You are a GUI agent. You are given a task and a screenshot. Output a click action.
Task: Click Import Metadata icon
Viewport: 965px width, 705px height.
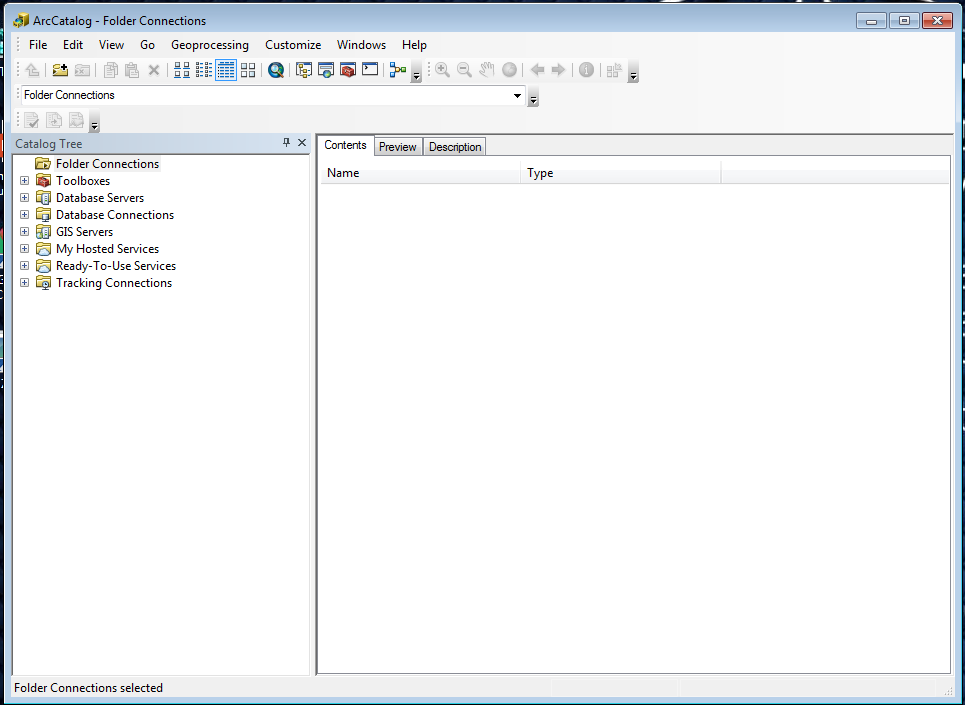[76, 120]
